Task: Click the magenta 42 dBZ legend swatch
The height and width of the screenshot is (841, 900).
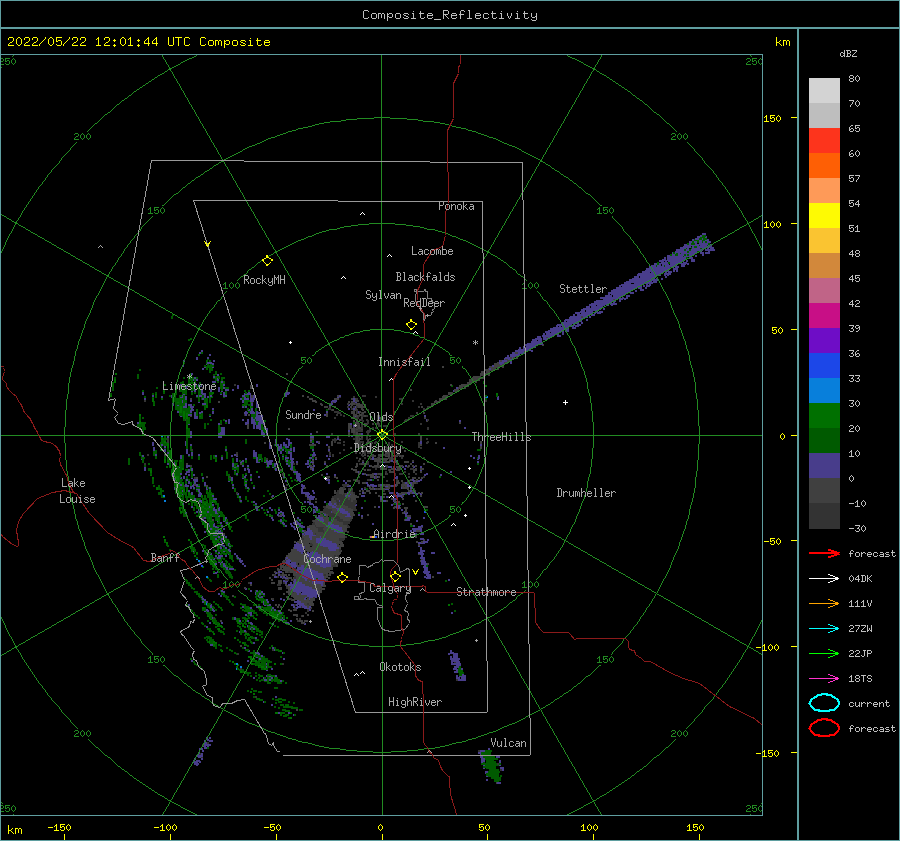Action: (x=824, y=316)
